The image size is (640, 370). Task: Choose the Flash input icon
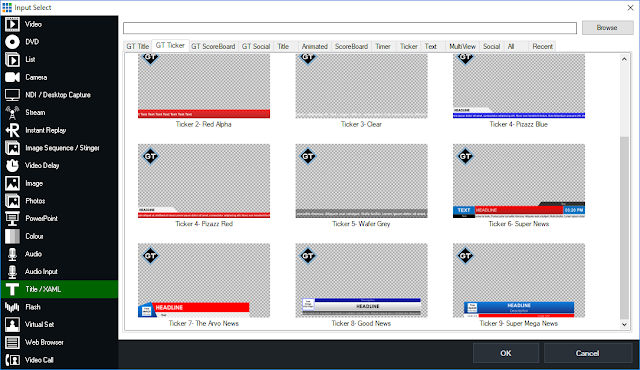coord(12,307)
